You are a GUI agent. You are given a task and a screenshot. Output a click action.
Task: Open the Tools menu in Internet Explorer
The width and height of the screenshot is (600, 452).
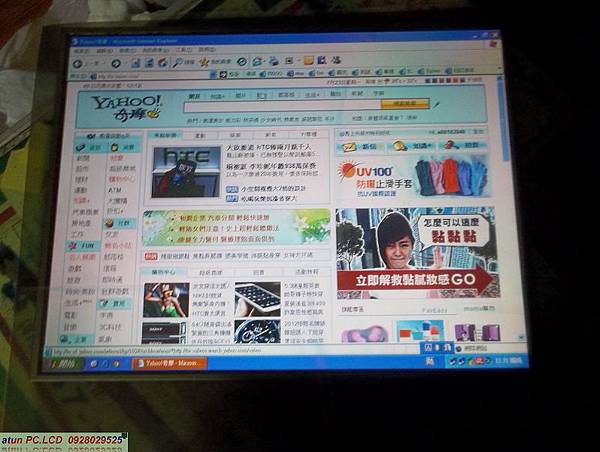184,50
